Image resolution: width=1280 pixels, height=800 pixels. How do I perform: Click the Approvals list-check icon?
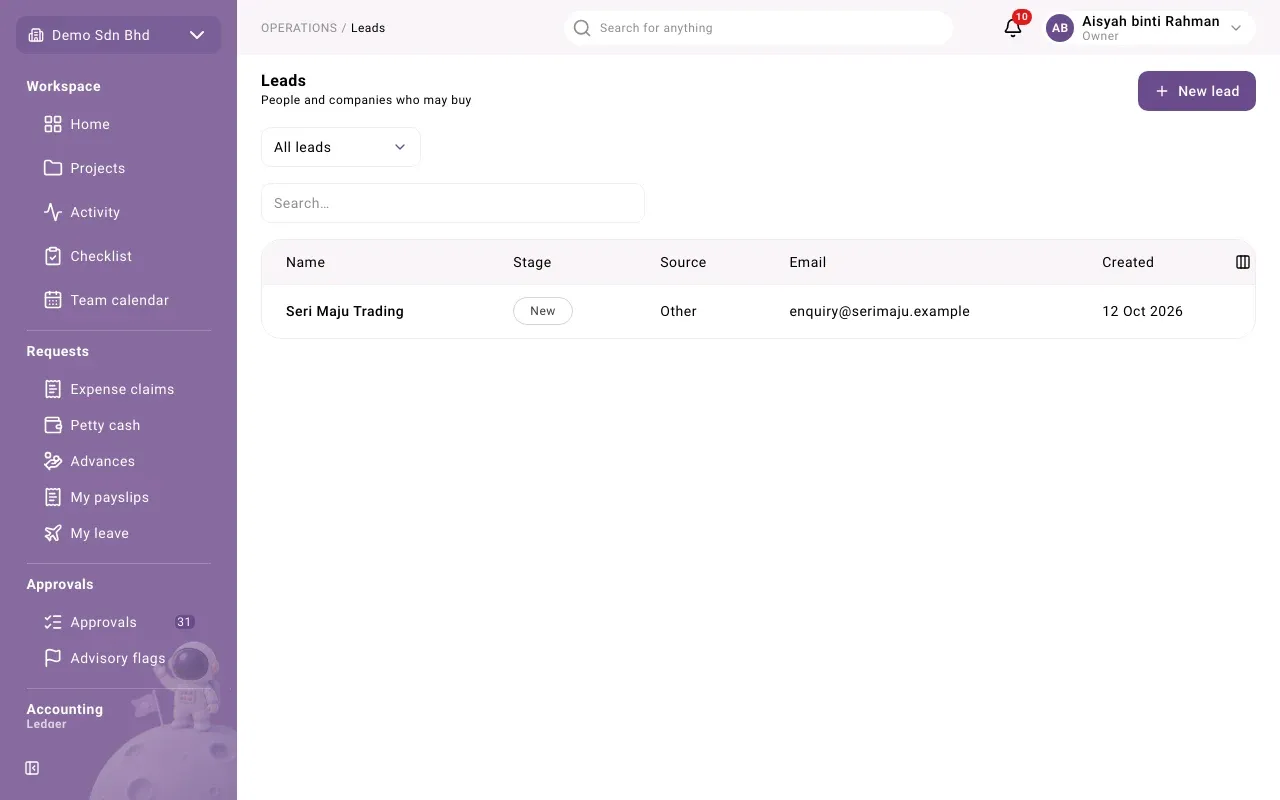pyautogui.click(x=53, y=622)
